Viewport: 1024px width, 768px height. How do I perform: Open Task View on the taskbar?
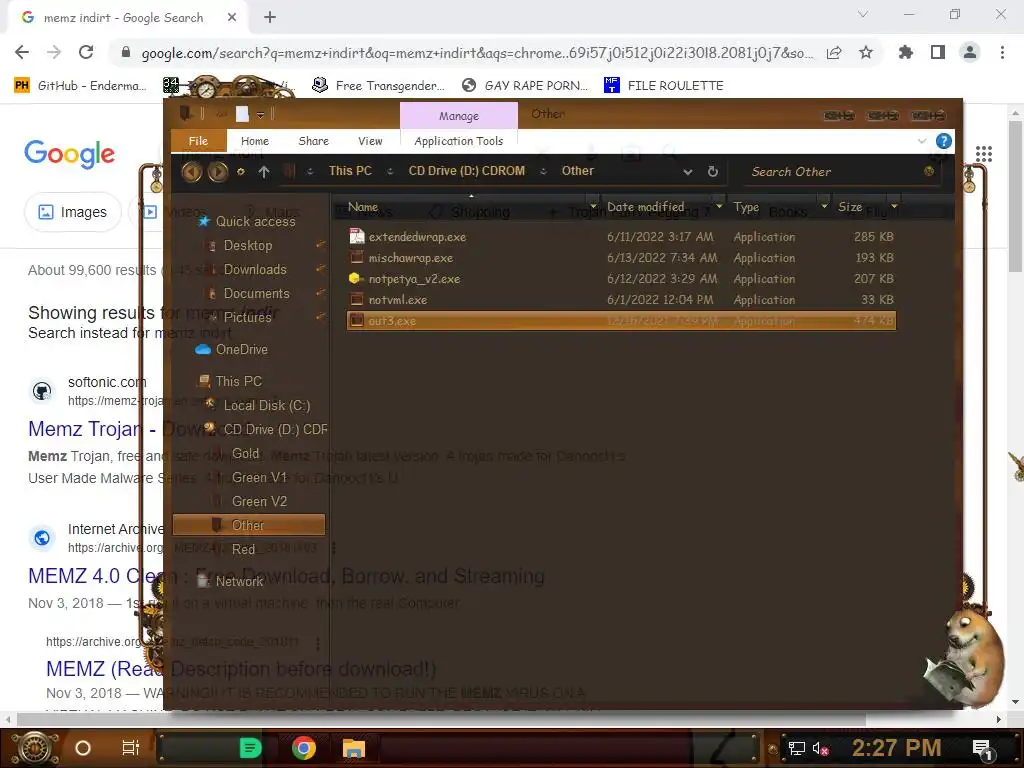(x=131, y=748)
